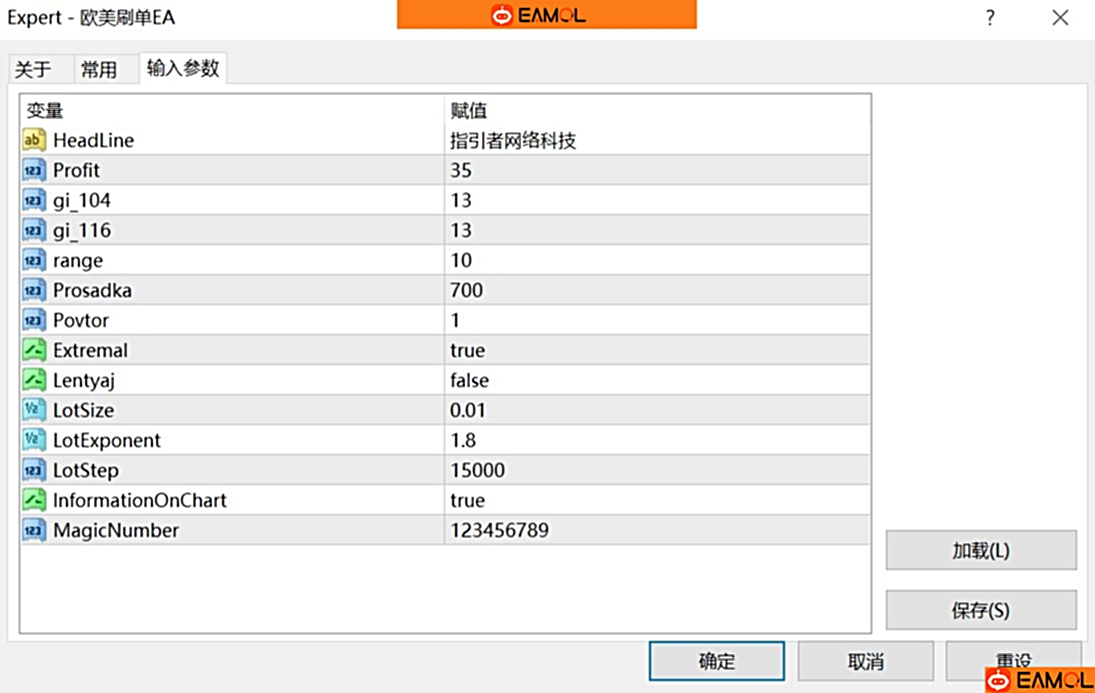Click the question mark help button
1095x693 pixels.
tap(990, 18)
